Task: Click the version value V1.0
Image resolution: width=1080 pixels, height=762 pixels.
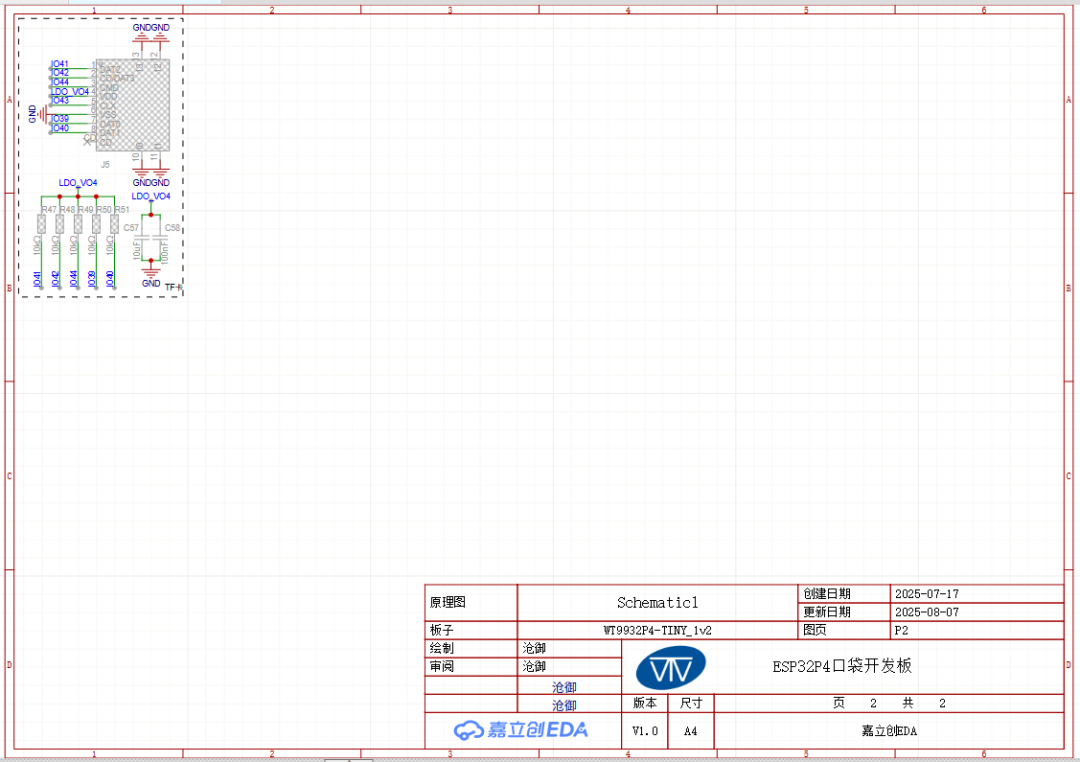Action: coord(645,731)
